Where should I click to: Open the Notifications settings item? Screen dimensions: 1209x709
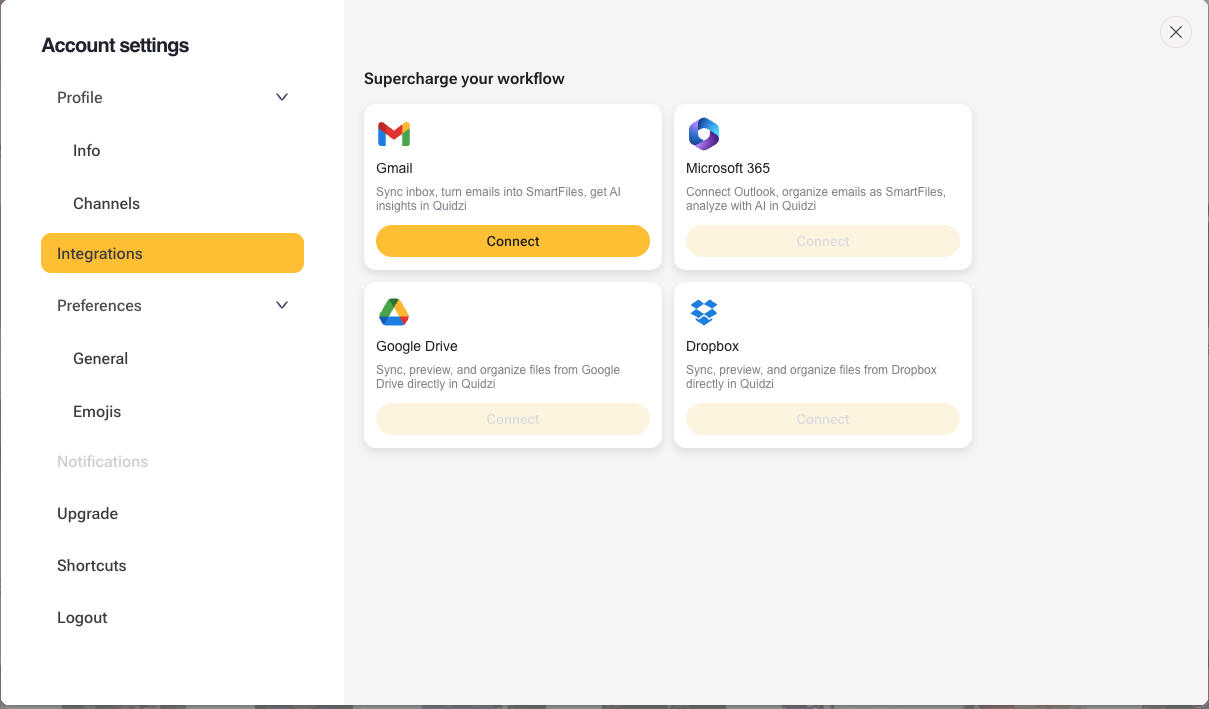(102, 461)
